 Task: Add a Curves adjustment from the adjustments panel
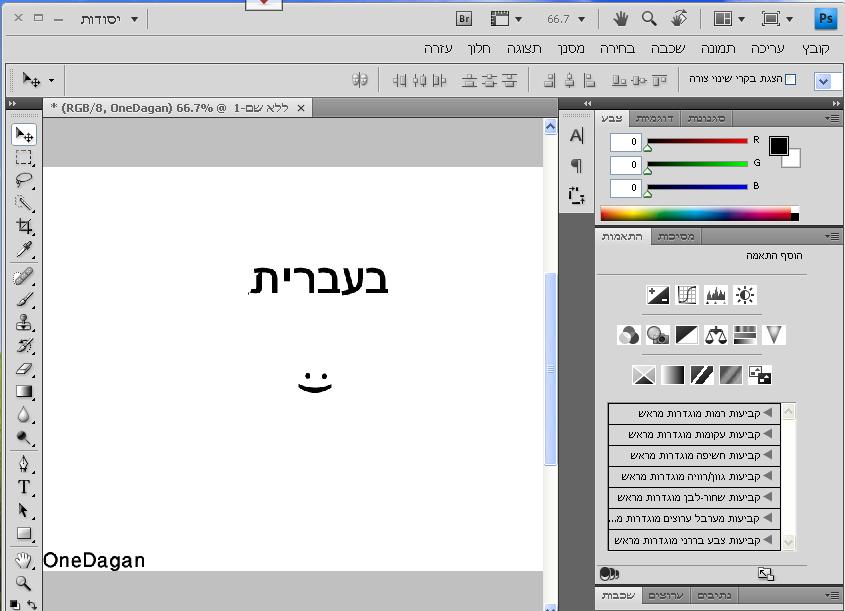click(687, 295)
